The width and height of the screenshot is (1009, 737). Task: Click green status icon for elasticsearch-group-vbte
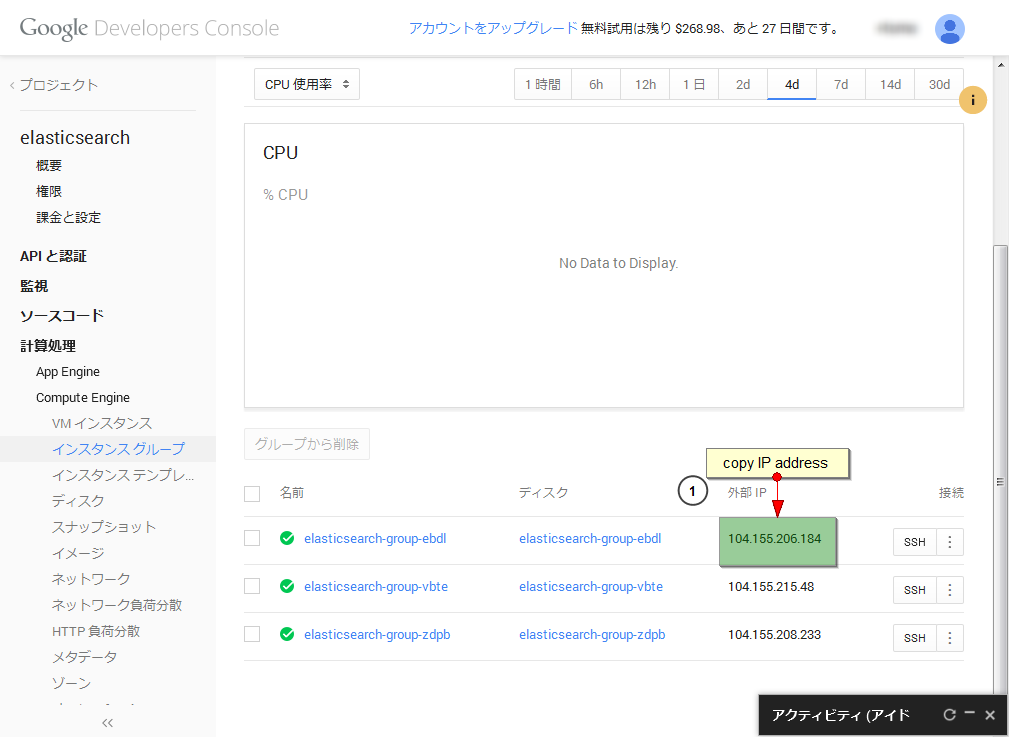pyautogui.click(x=287, y=586)
